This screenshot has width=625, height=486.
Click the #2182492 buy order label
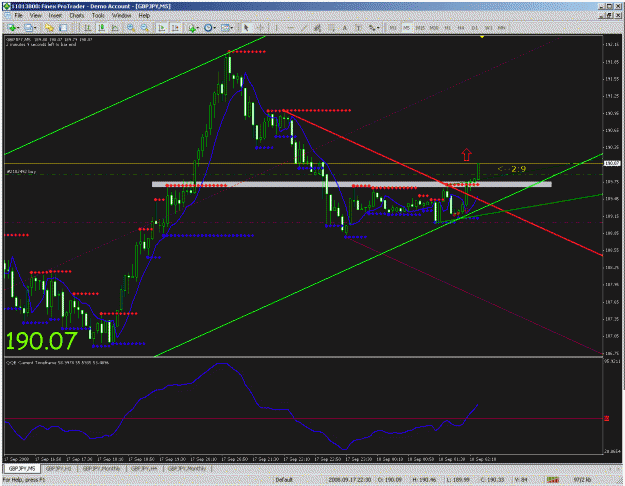coord(21,172)
